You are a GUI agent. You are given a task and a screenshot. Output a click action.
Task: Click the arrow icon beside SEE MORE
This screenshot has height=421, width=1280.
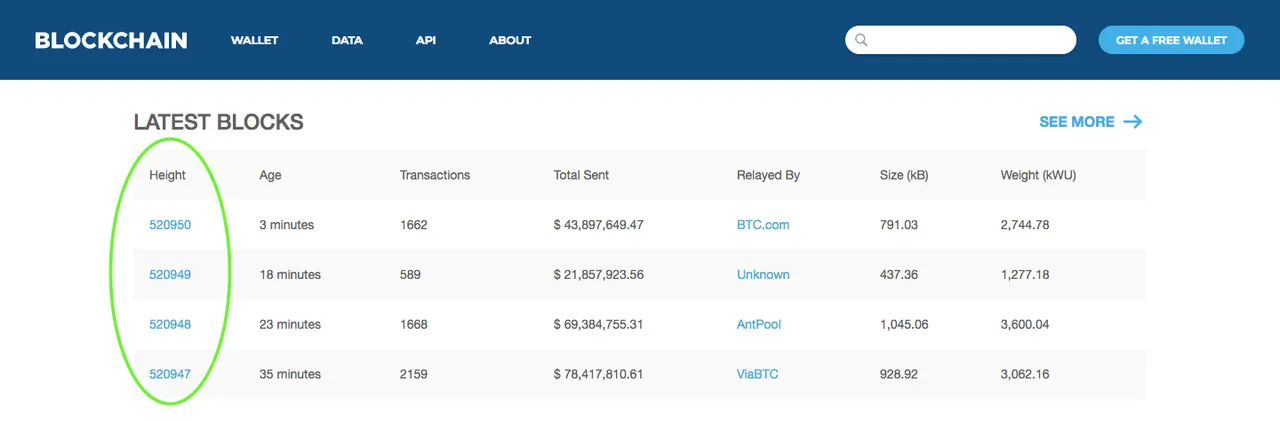(x=1133, y=122)
